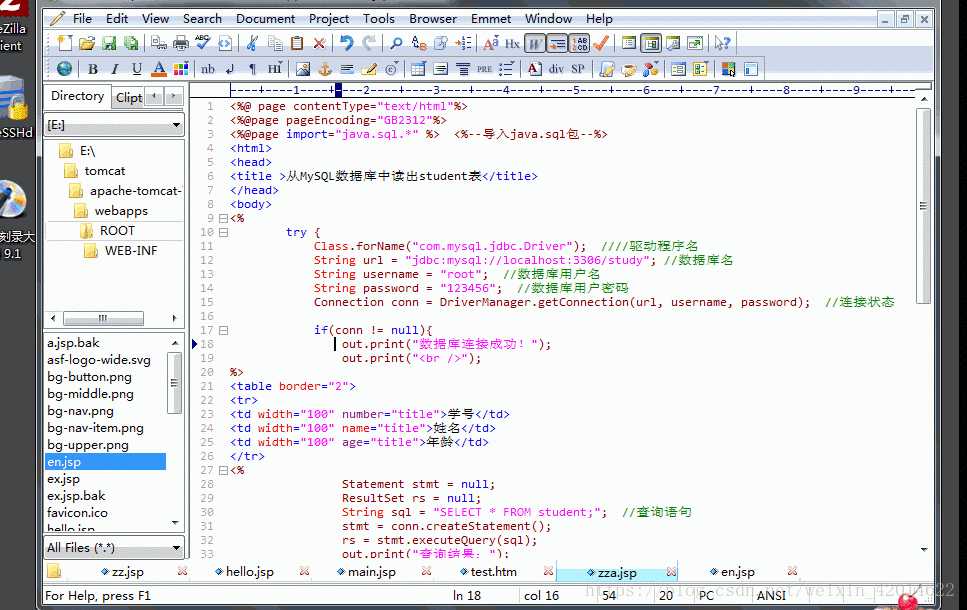Select the webapps folder in the tree
967x610 pixels.
pyautogui.click(x=121, y=211)
